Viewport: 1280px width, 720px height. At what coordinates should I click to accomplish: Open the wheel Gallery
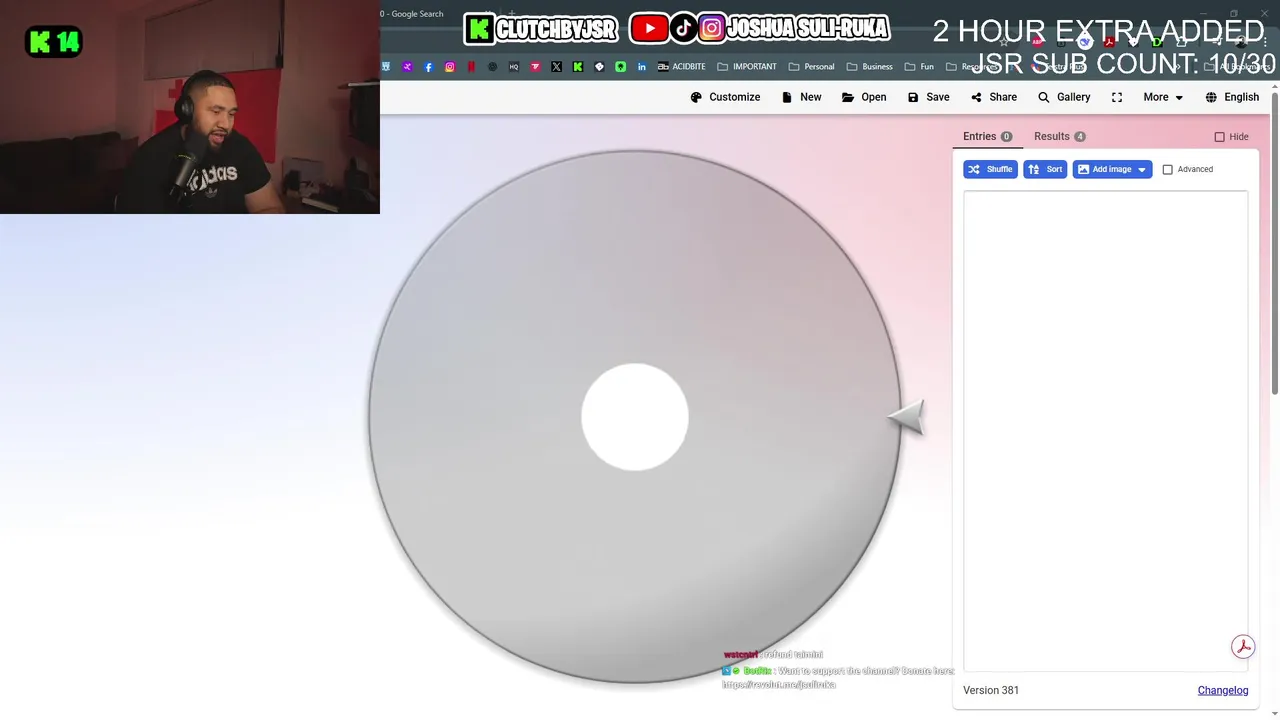click(x=1064, y=97)
